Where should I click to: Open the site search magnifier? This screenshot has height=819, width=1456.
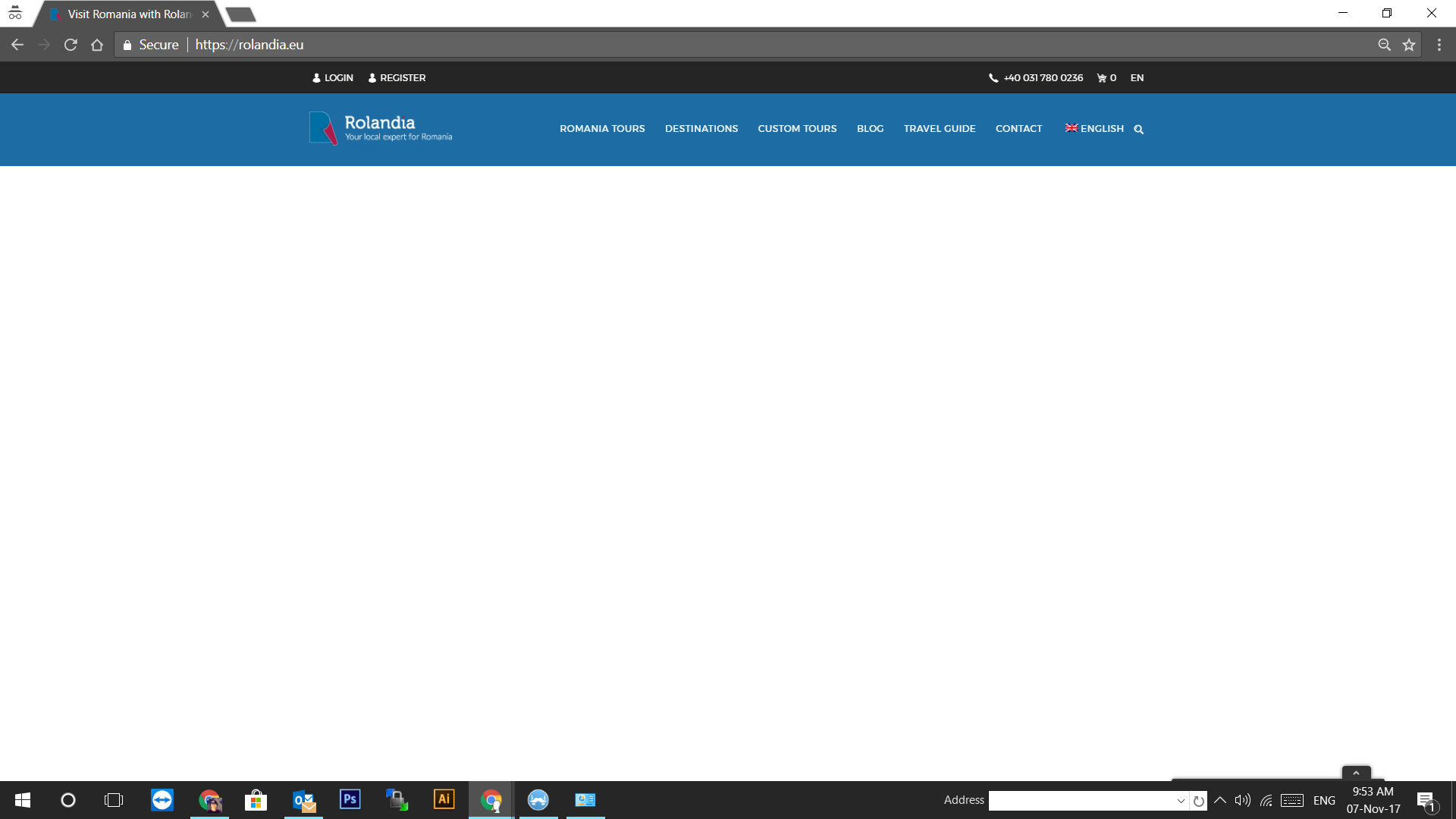point(1138,130)
